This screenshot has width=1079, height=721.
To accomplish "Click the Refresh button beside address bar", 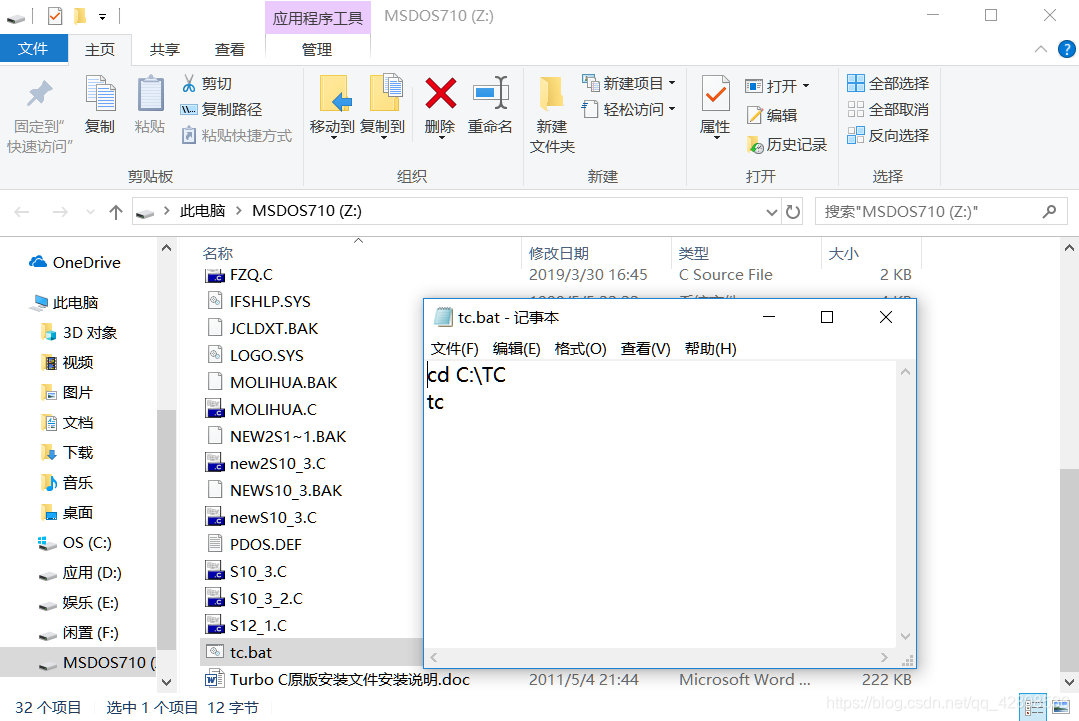I will tap(793, 212).
